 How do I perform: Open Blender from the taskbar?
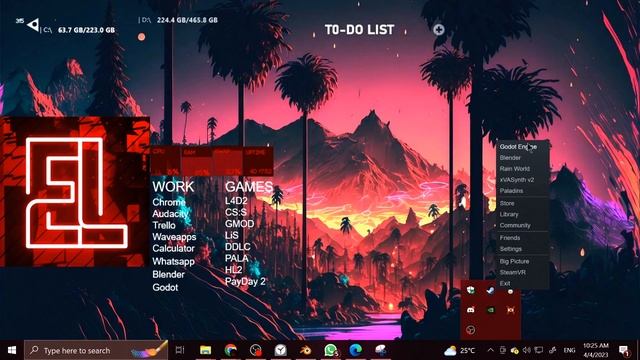coord(305,350)
